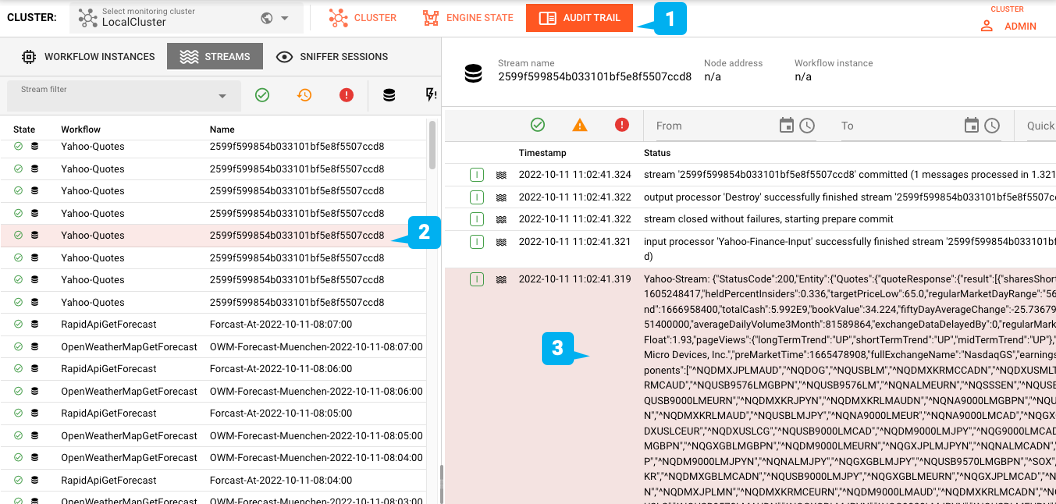Viewport: 1056px width, 504px height.
Task: Open the Audit Trail tab
Action: [579, 18]
